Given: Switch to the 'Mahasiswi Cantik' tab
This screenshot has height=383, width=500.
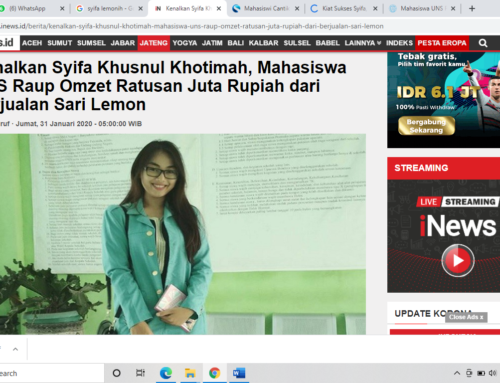Looking at the screenshot, I should click(266, 8).
